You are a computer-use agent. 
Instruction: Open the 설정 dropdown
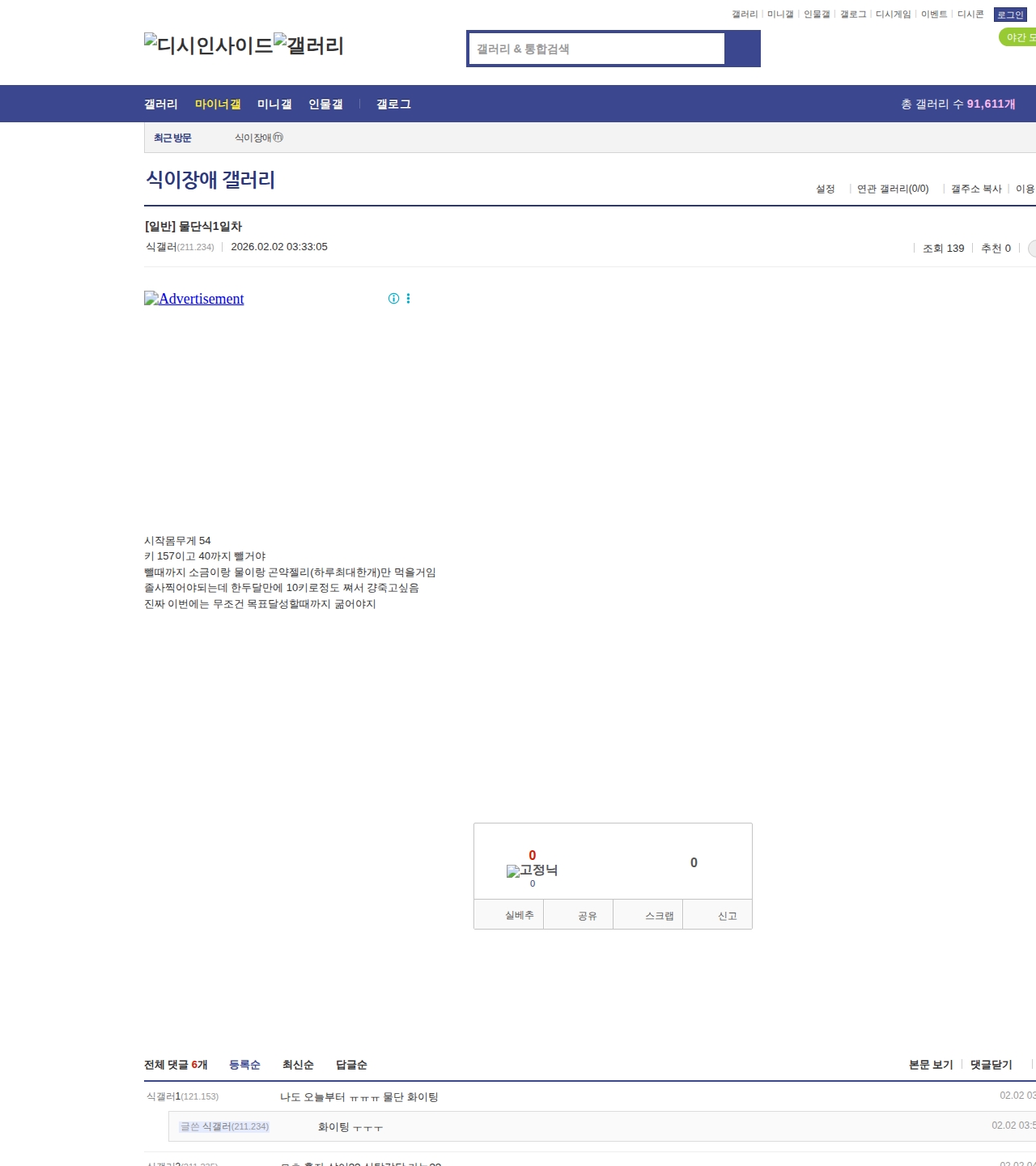click(825, 189)
